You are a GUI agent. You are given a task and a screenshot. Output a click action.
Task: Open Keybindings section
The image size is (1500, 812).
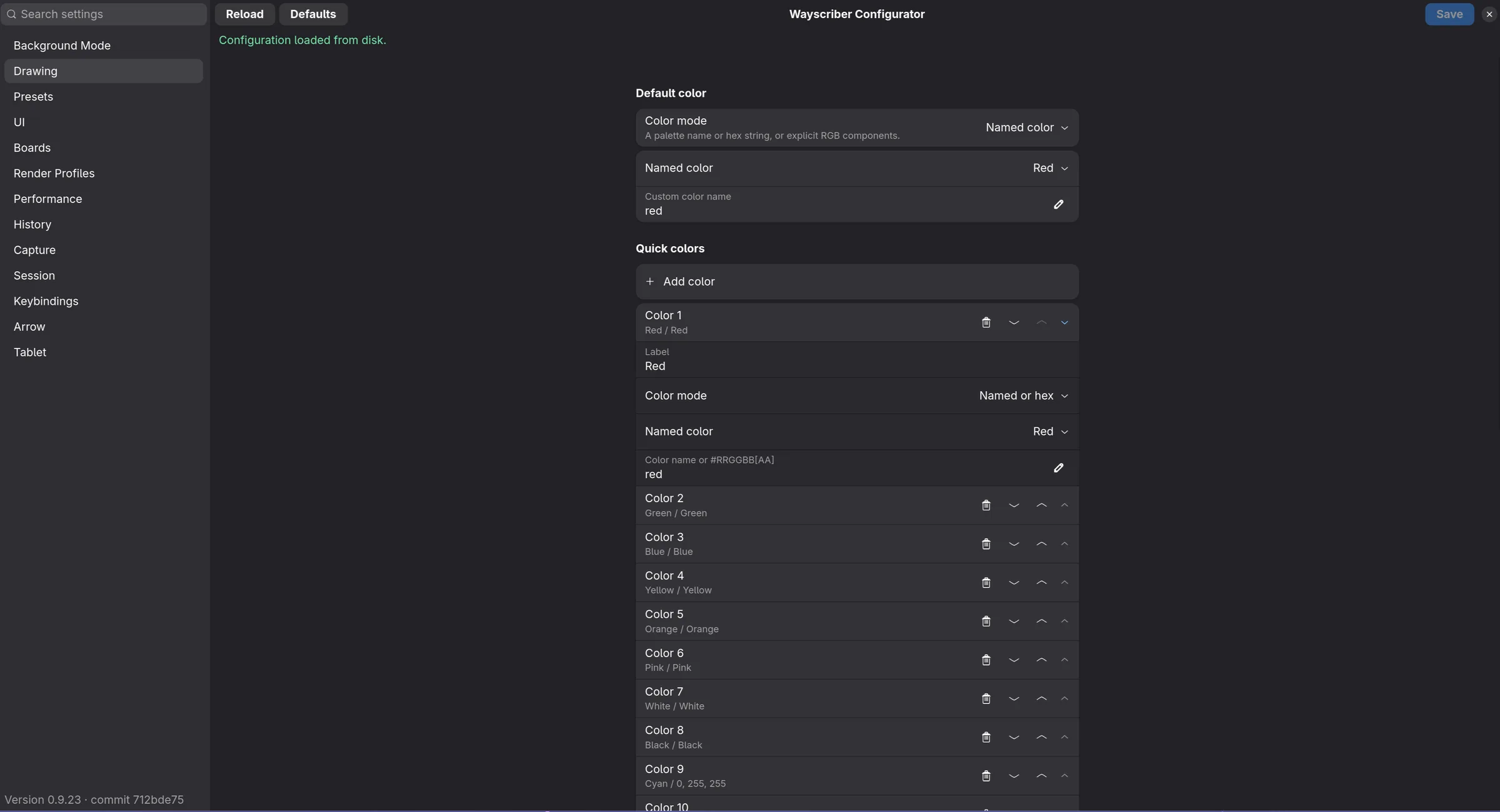[x=103, y=302]
